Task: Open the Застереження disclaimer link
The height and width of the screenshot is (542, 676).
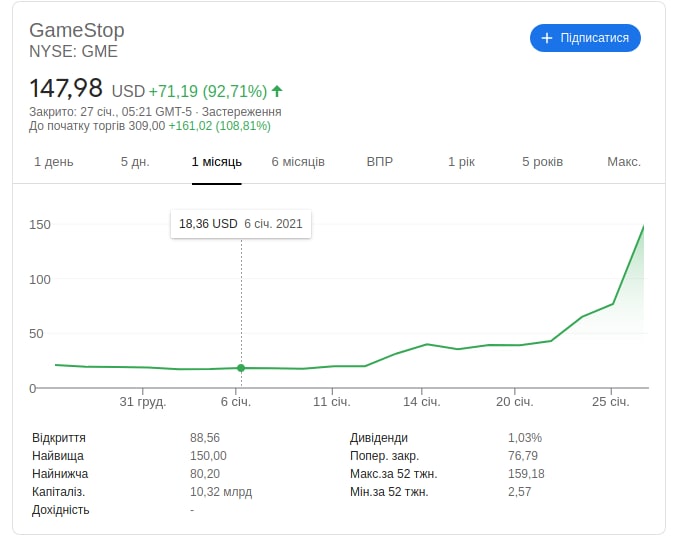Action: 241,112
